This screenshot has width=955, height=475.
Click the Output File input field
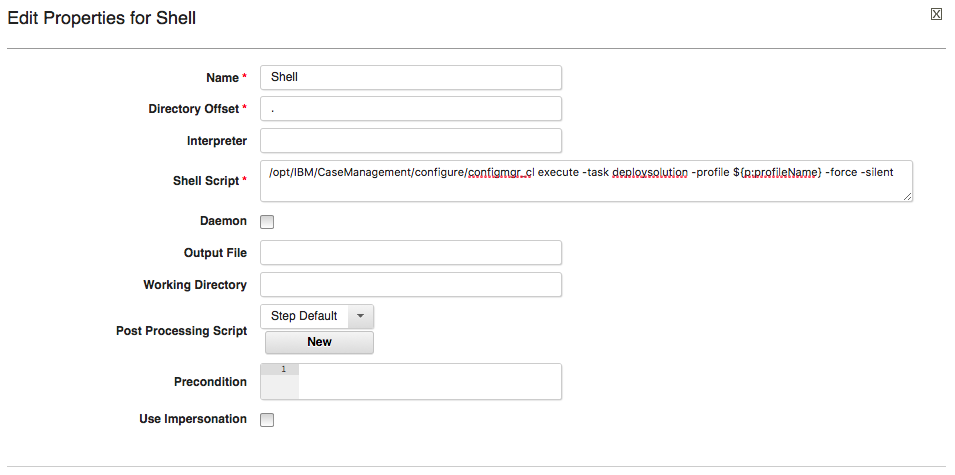tap(410, 253)
